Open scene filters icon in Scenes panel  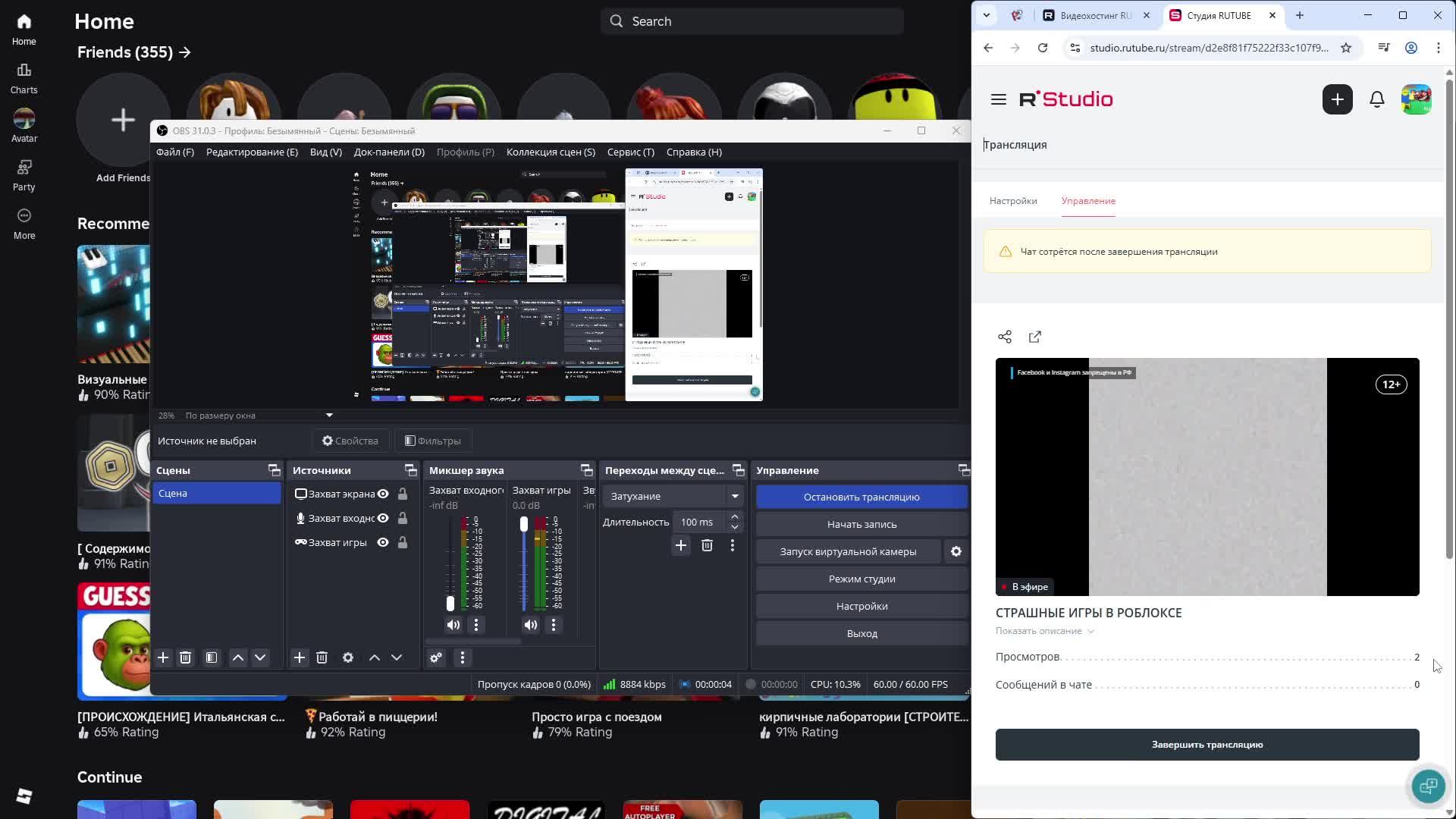pyautogui.click(x=212, y=657)
